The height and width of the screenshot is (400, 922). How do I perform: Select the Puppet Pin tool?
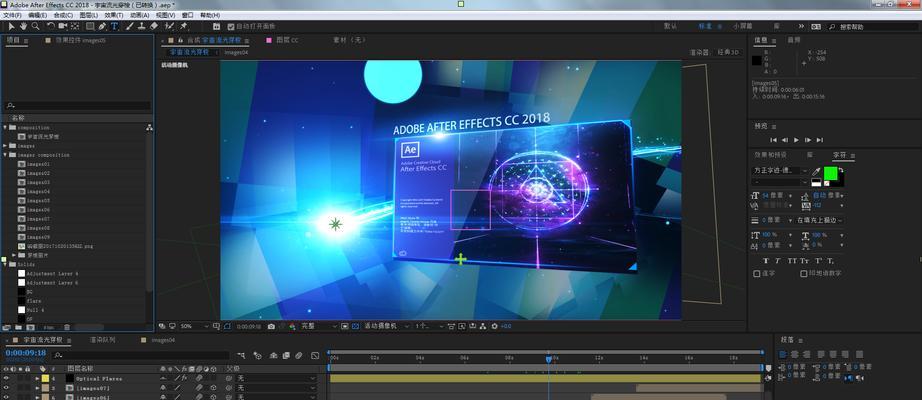(x=183, y=26)
